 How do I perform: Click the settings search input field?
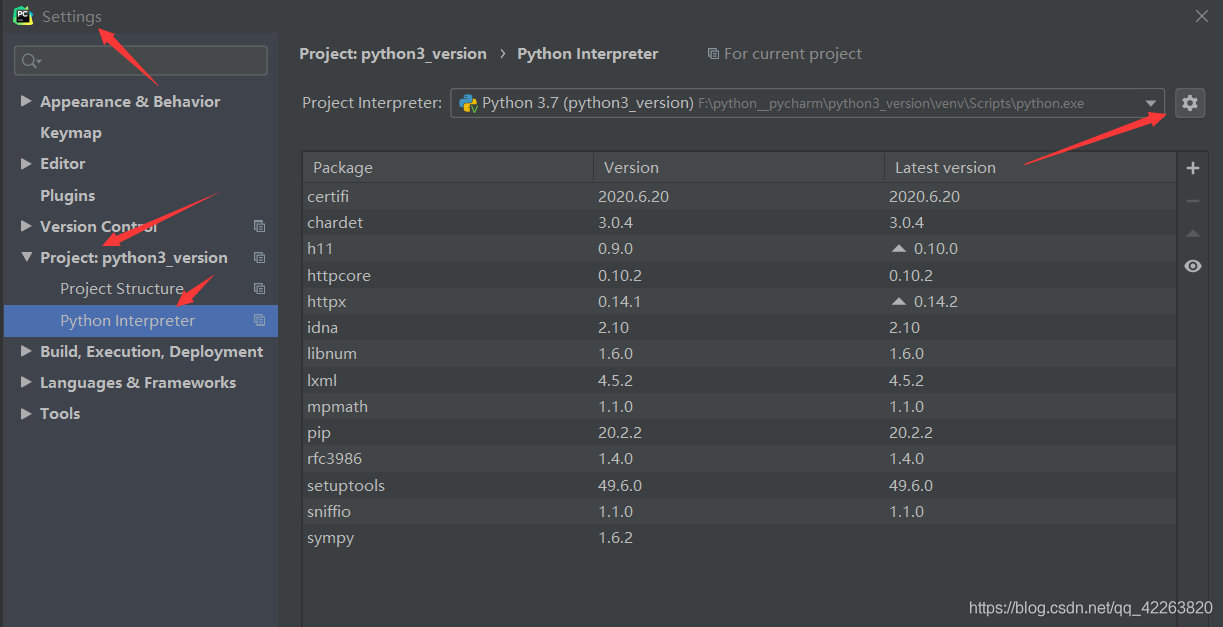[x=150, y=61]
